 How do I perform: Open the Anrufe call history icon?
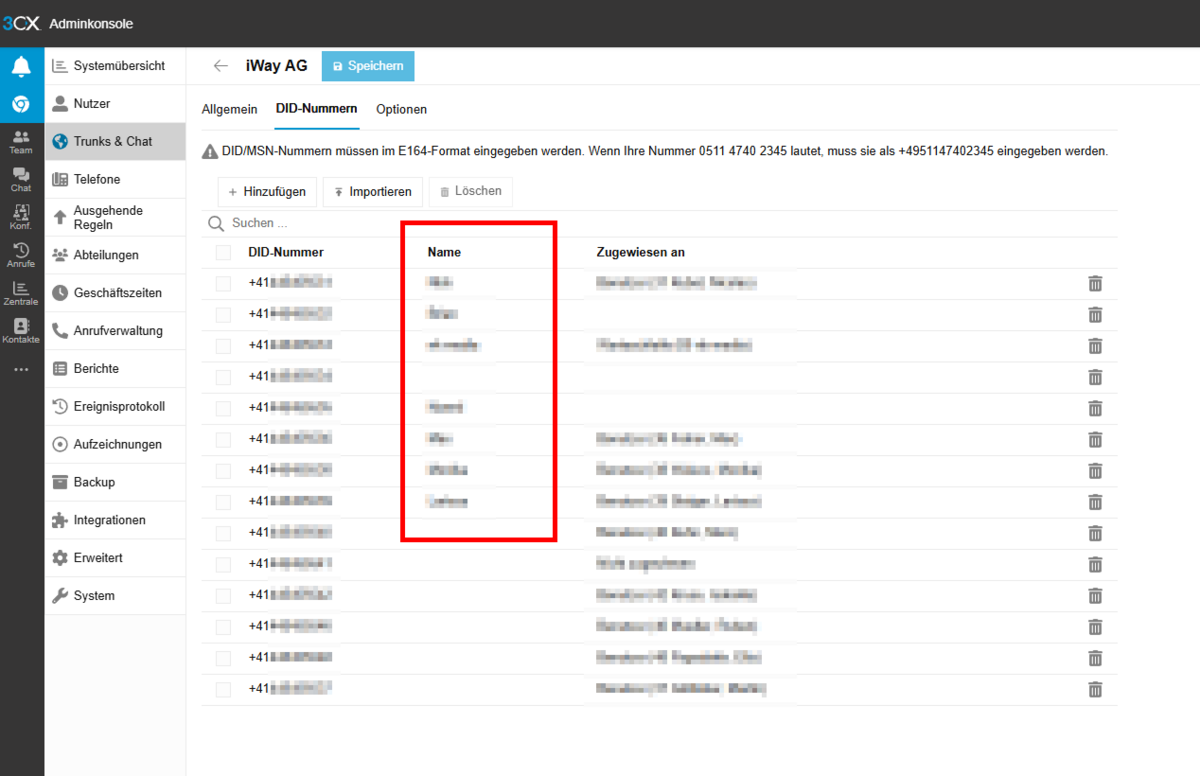(x=21, y=256)
